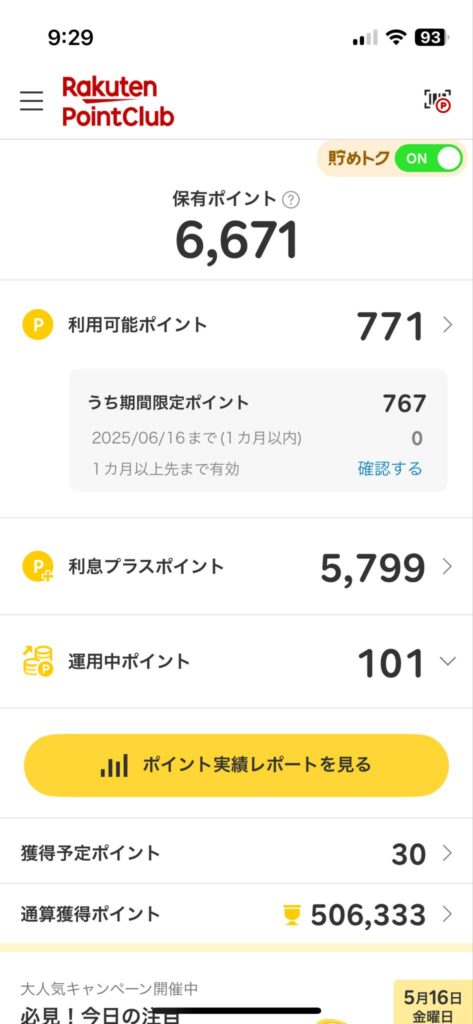Tap the うち期間限定ポイント info box
473x1024 pixels.
click(x=258, y=430)
